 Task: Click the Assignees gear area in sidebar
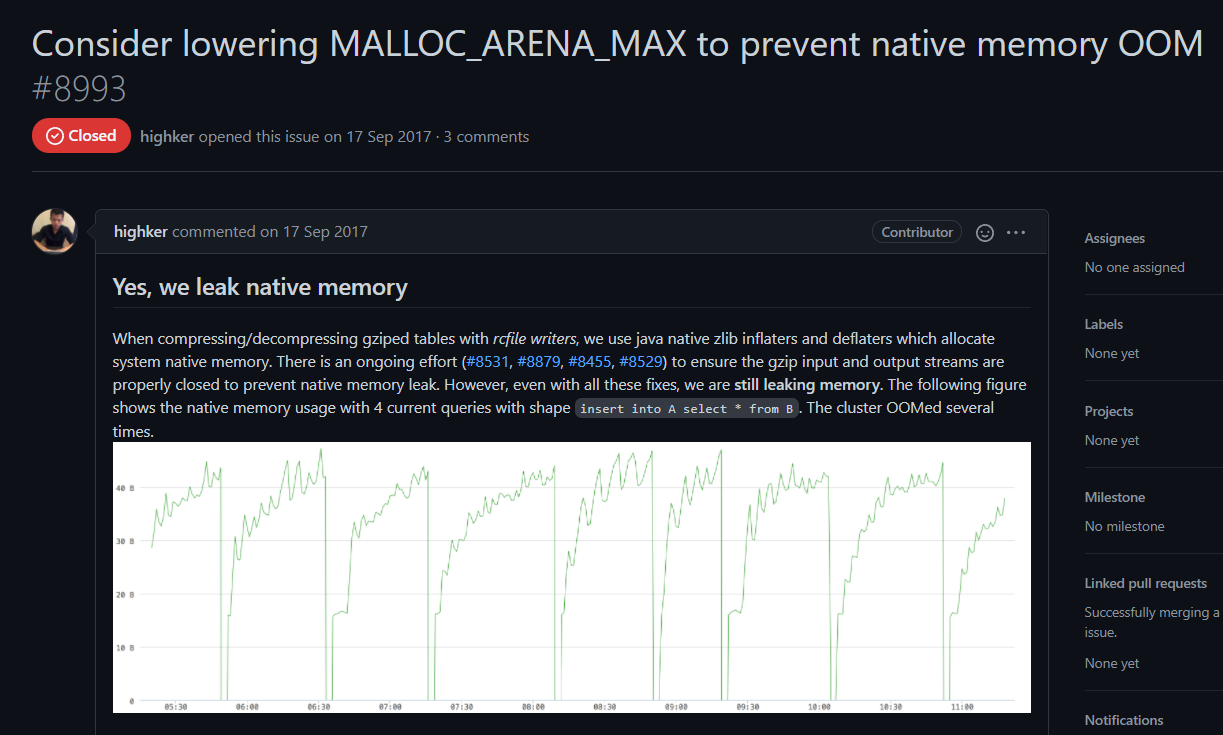[1113, 238]
